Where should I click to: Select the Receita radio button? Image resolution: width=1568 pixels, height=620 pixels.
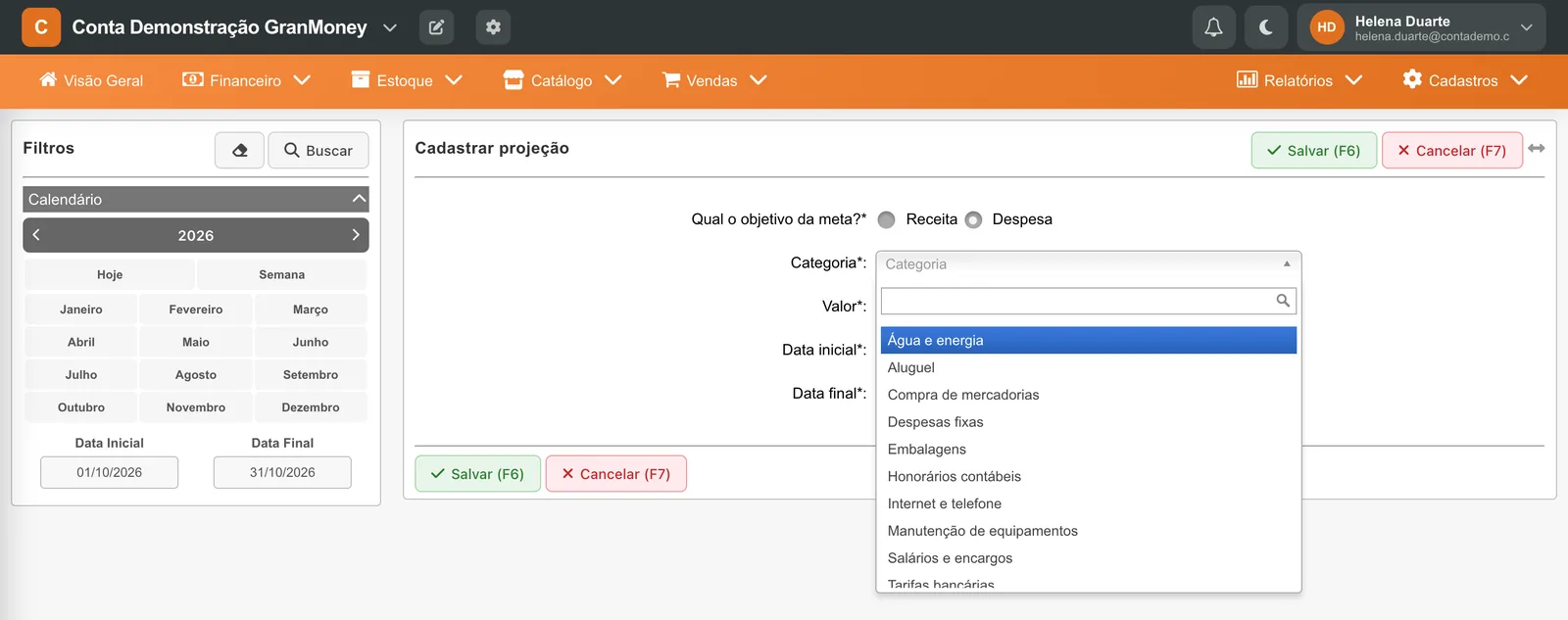point(887,219)
